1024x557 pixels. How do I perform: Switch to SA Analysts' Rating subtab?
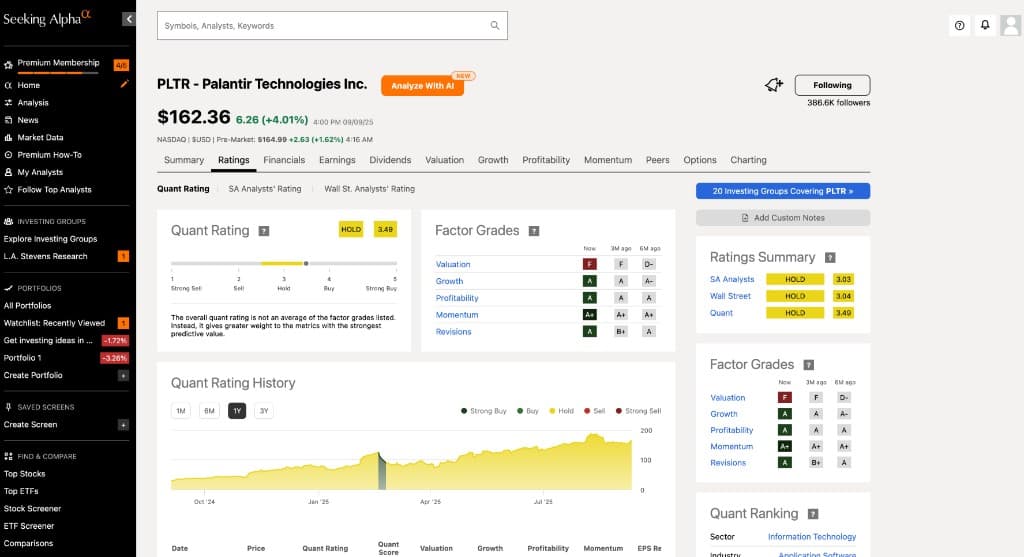click(264, 189)
